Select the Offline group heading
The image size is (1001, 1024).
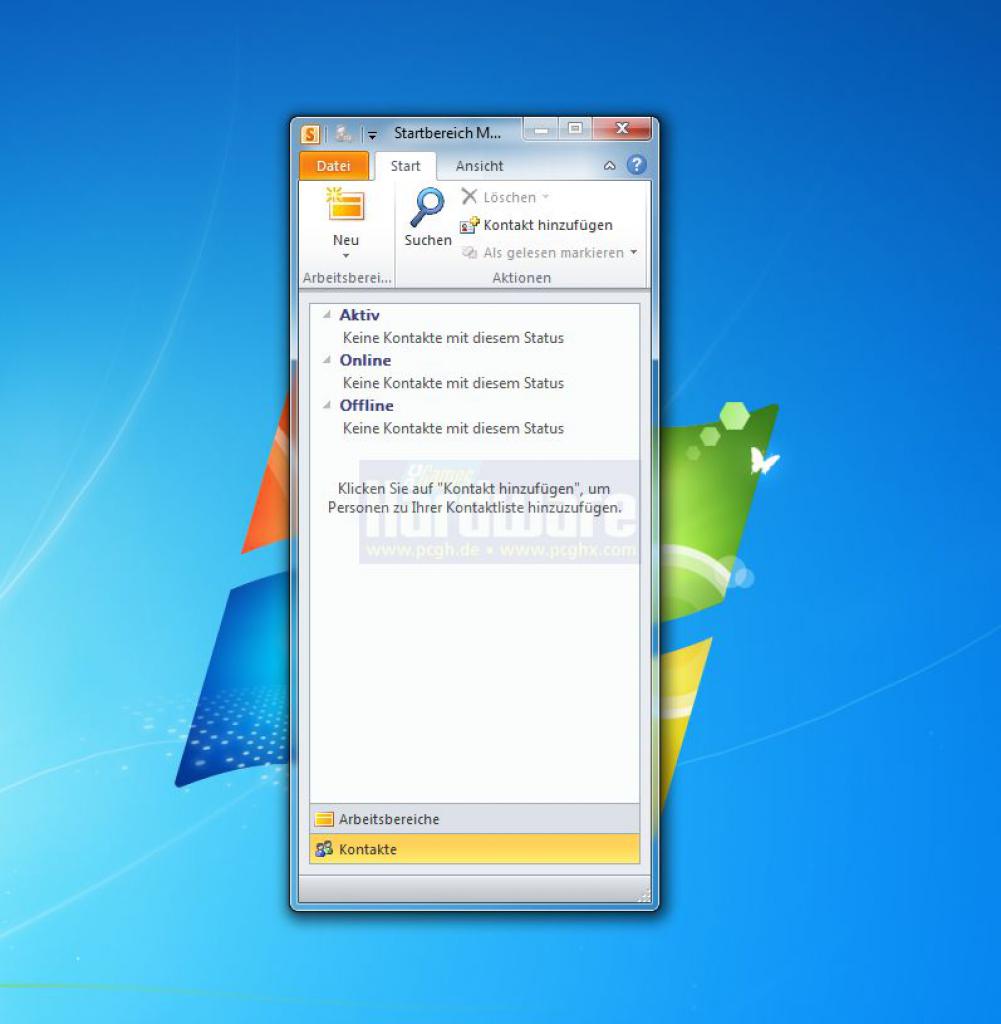[x=366, y=405]
